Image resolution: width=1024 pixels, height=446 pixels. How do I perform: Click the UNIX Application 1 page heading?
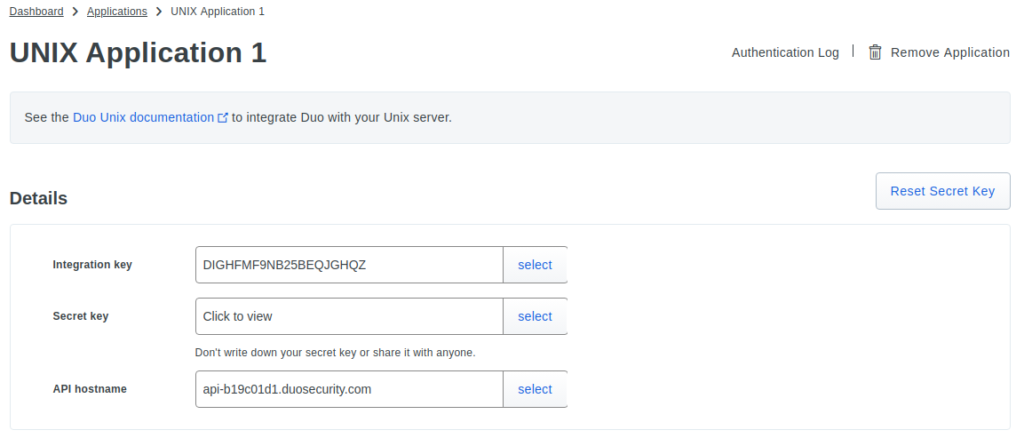coord(138,53)
